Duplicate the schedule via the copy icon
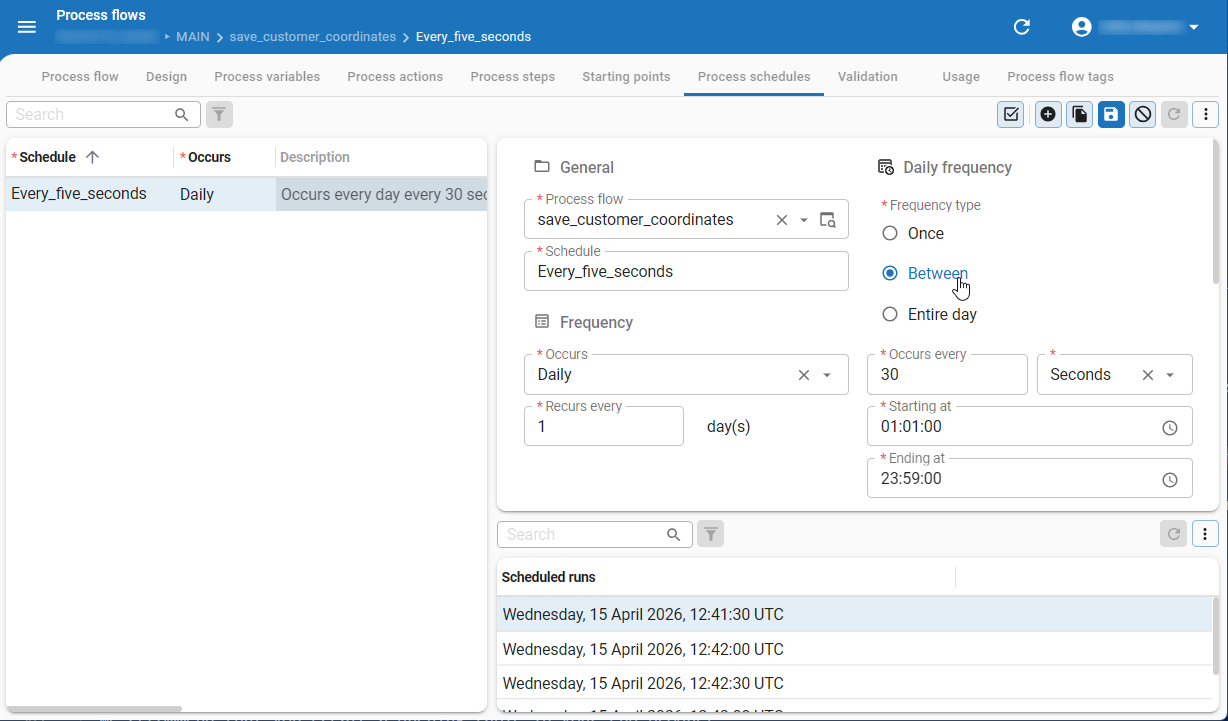The image size is (1228, 721). tap(1079, 114)
